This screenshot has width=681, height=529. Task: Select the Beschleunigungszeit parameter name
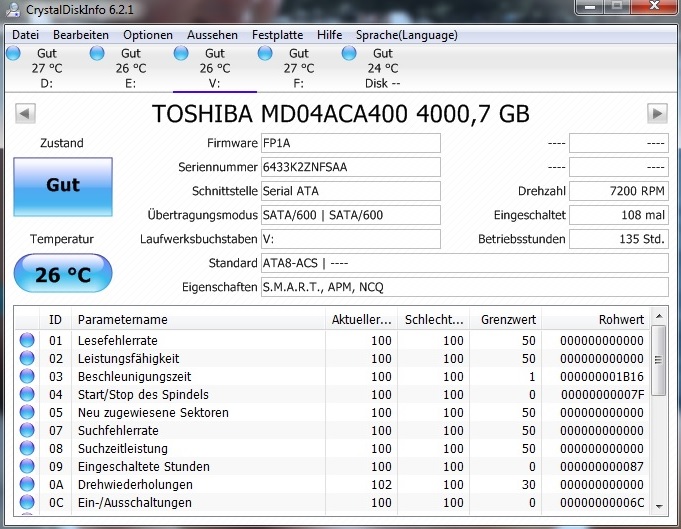pos(135,377)
